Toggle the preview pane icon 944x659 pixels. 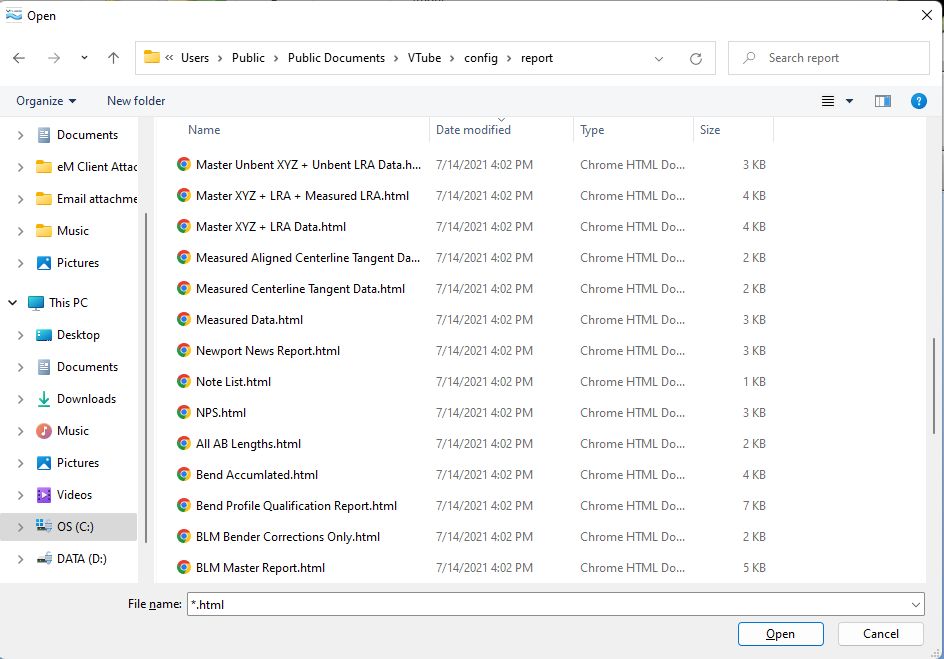point(882,101)
